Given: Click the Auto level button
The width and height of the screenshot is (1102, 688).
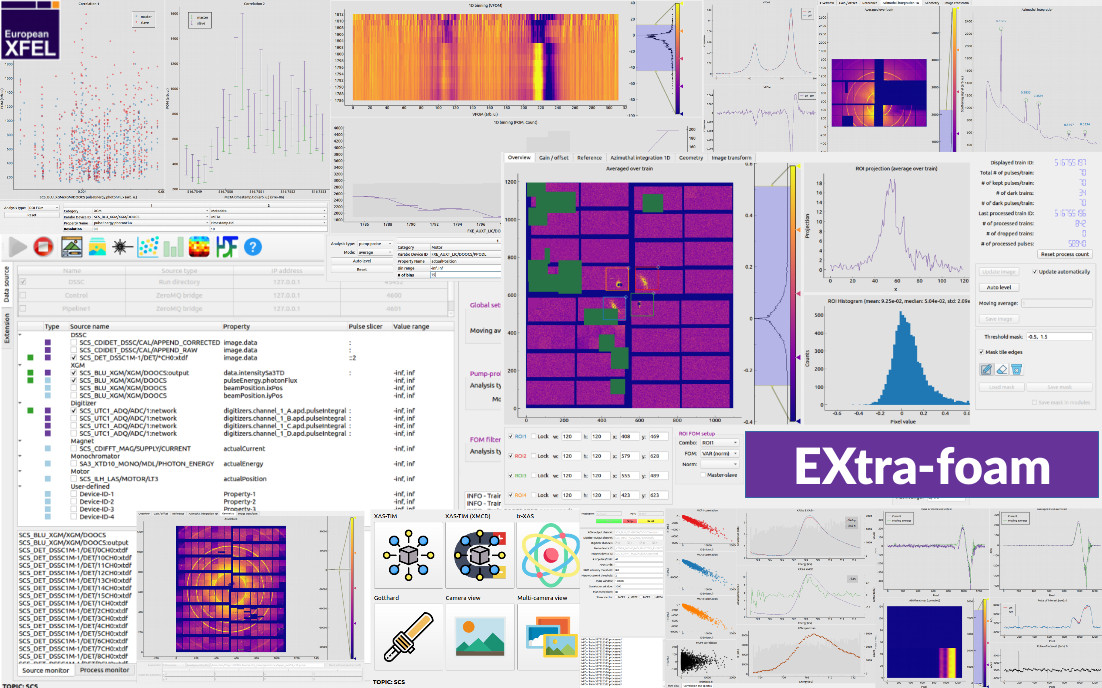Looking at the screenshot, I should point(999,287).
